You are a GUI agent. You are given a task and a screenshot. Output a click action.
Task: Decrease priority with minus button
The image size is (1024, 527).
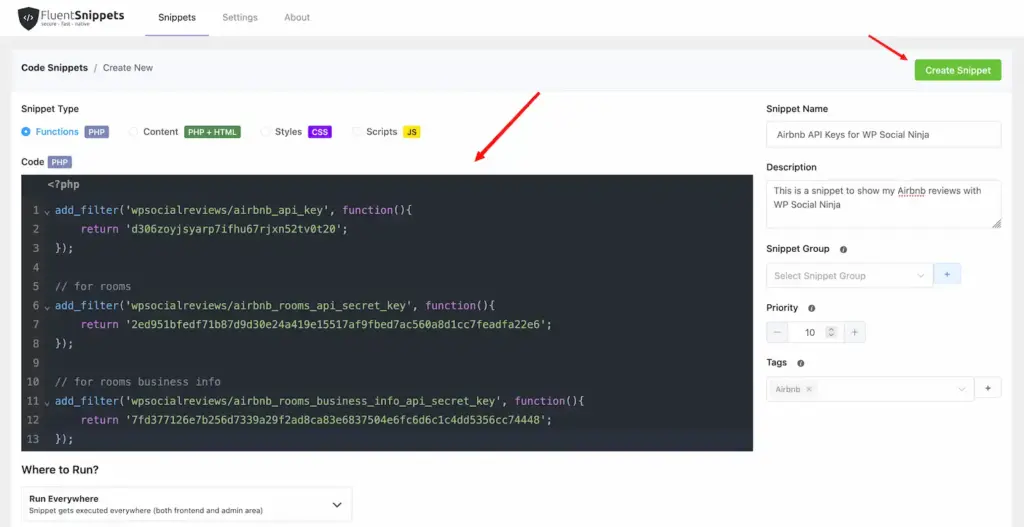(777, 332)
